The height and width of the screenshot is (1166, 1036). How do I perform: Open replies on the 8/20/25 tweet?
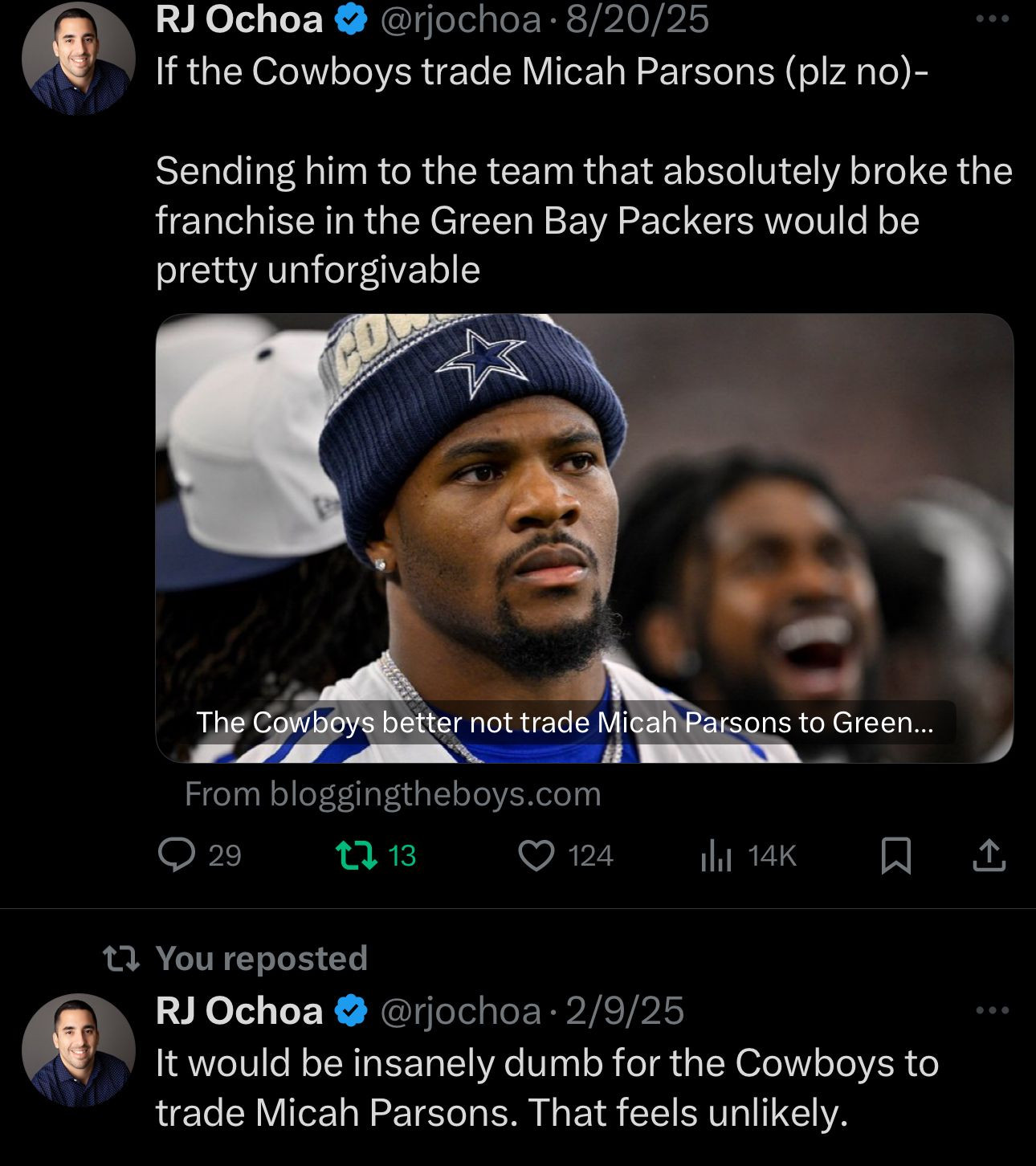pyautogui.click(x=199, y=855)
